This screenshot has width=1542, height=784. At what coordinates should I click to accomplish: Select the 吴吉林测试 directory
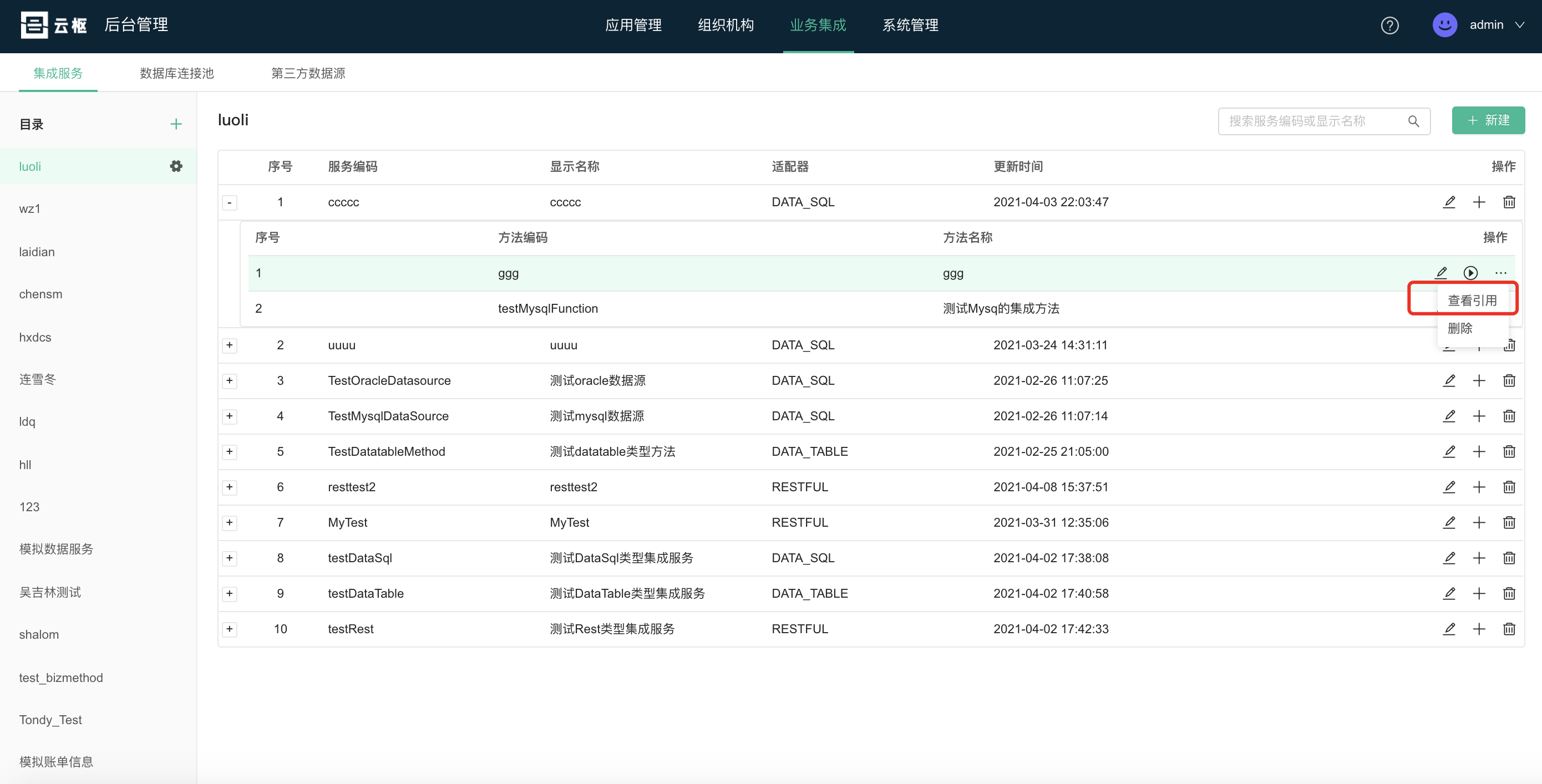[98, 593]
